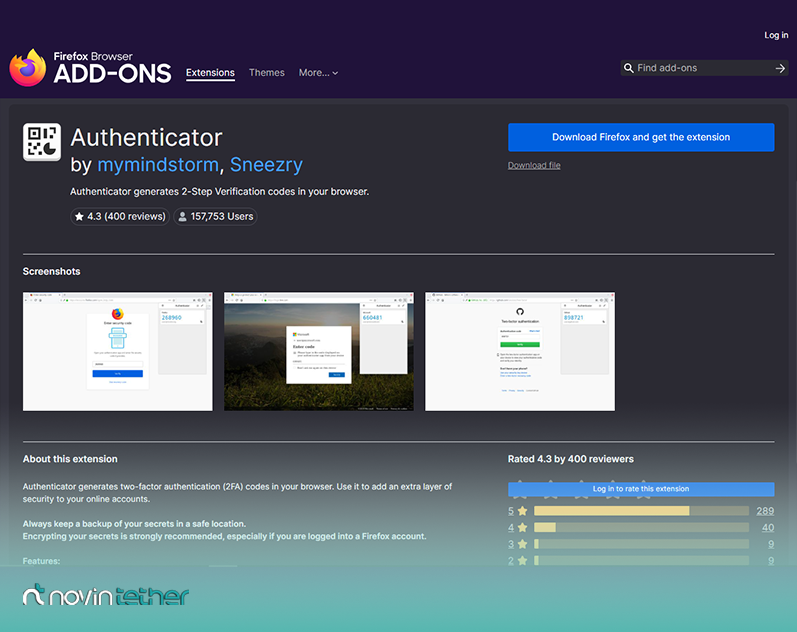Click the Log in link
Screen dimensions: 797x632
[x=776, y=35]
